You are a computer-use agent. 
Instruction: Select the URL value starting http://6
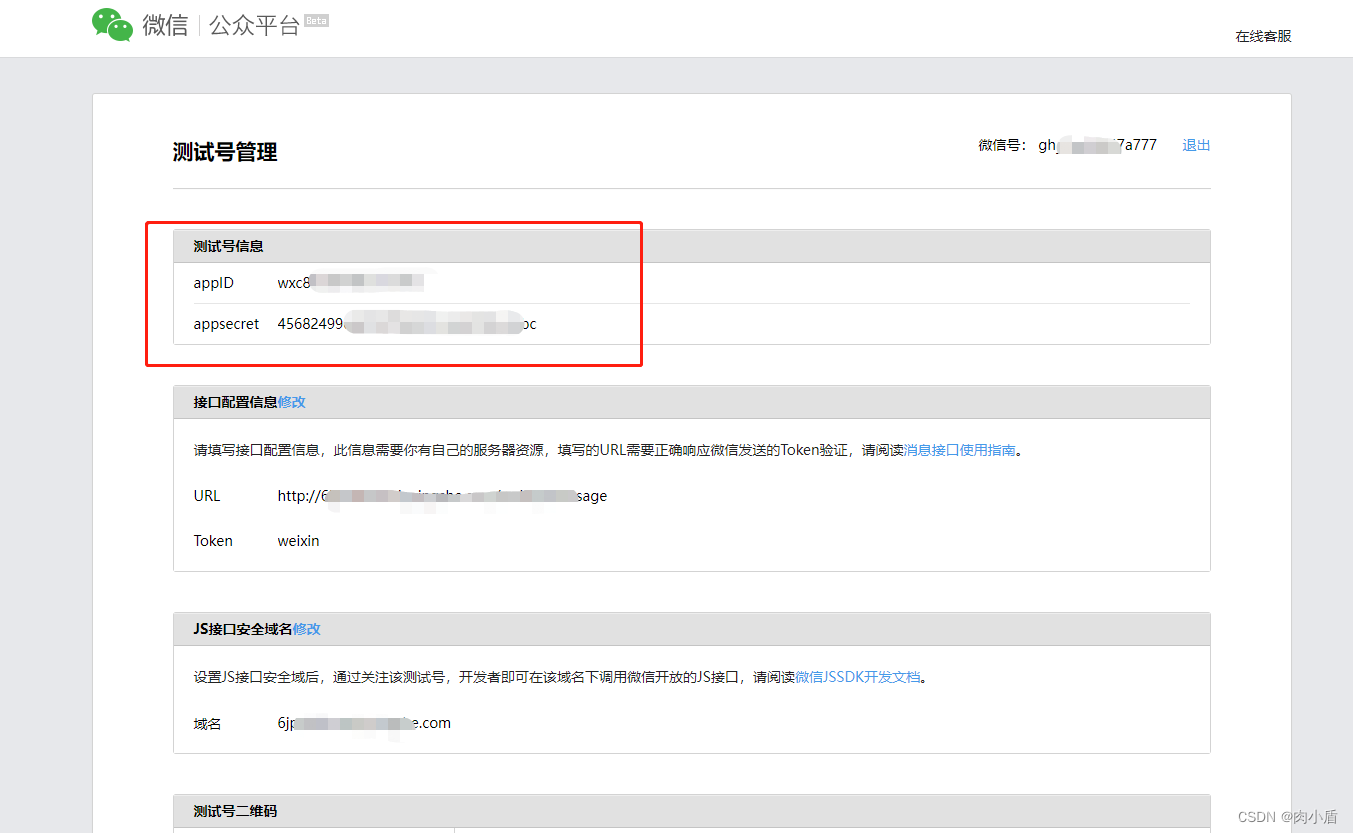point(442,496)
